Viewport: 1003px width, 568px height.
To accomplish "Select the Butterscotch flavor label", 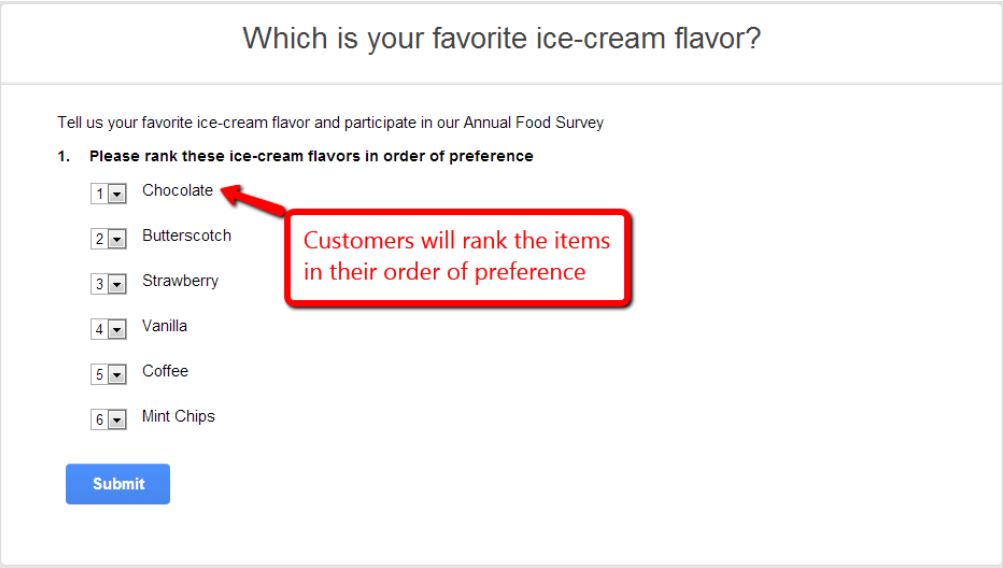I will point(187,235).
